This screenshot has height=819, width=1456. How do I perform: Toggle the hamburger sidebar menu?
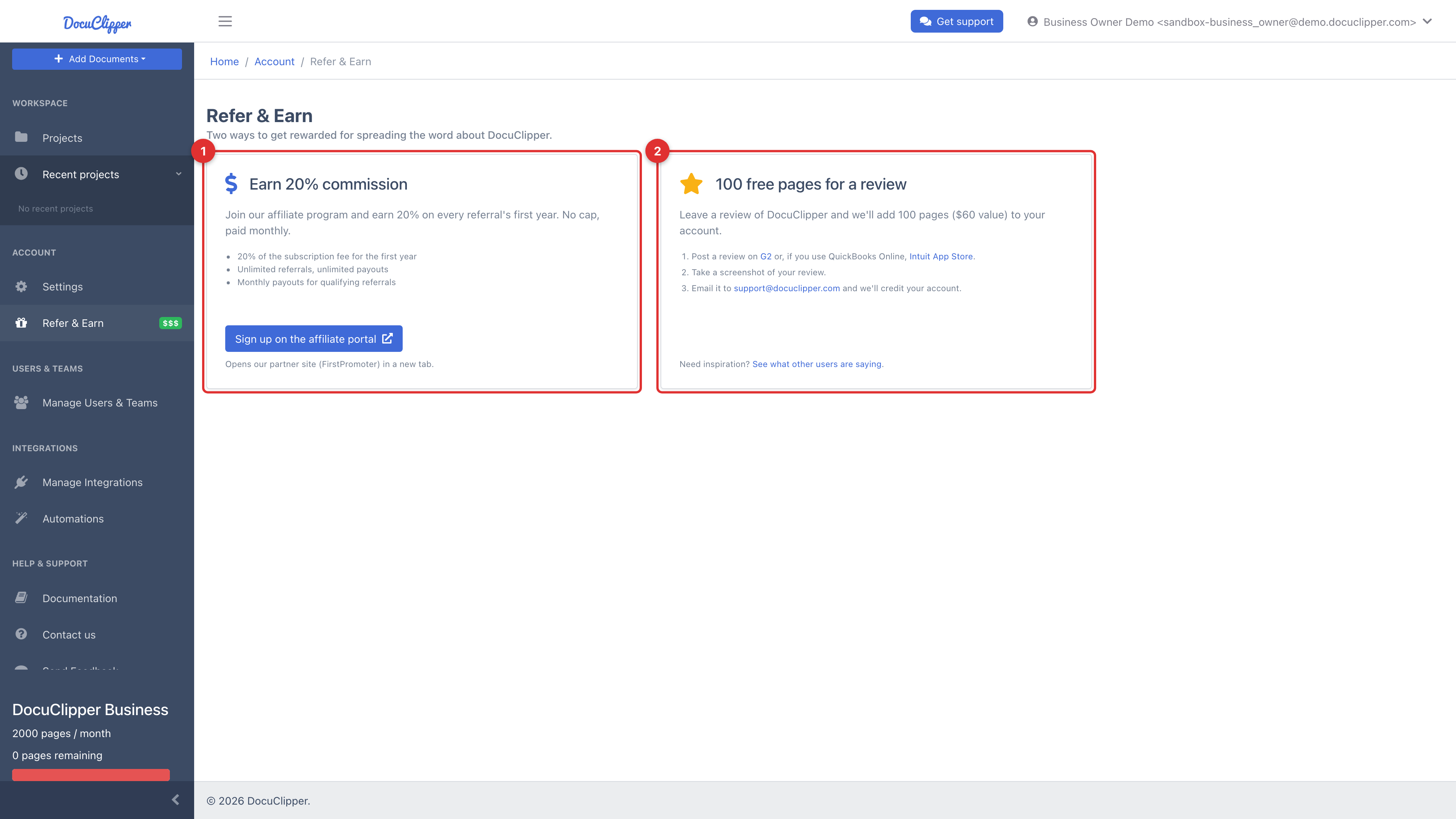(x=225, y=22)
